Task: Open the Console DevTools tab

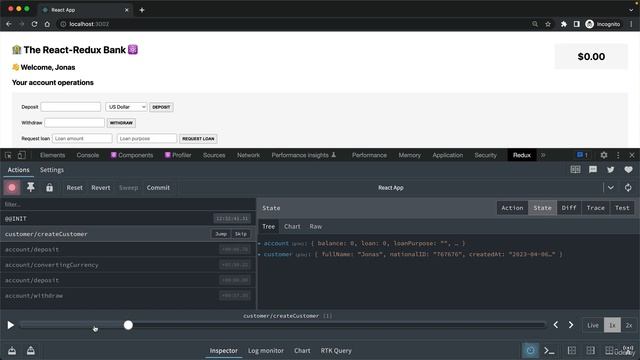Action: pyautogui.click(x=88, y=155)
